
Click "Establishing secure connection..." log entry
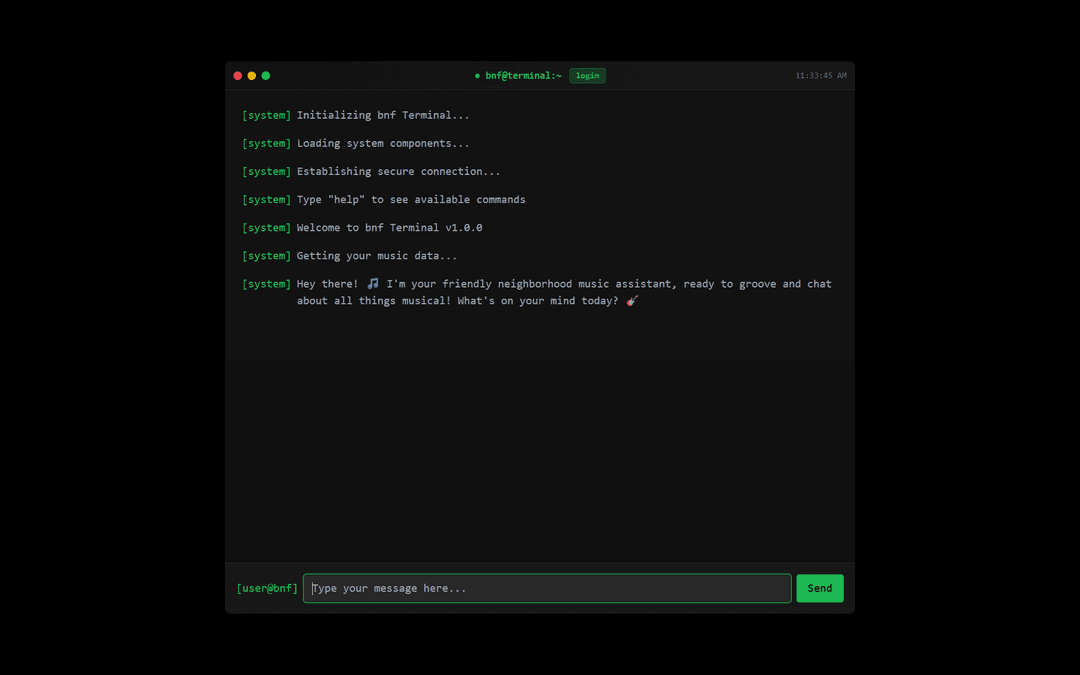click(398, 171)
